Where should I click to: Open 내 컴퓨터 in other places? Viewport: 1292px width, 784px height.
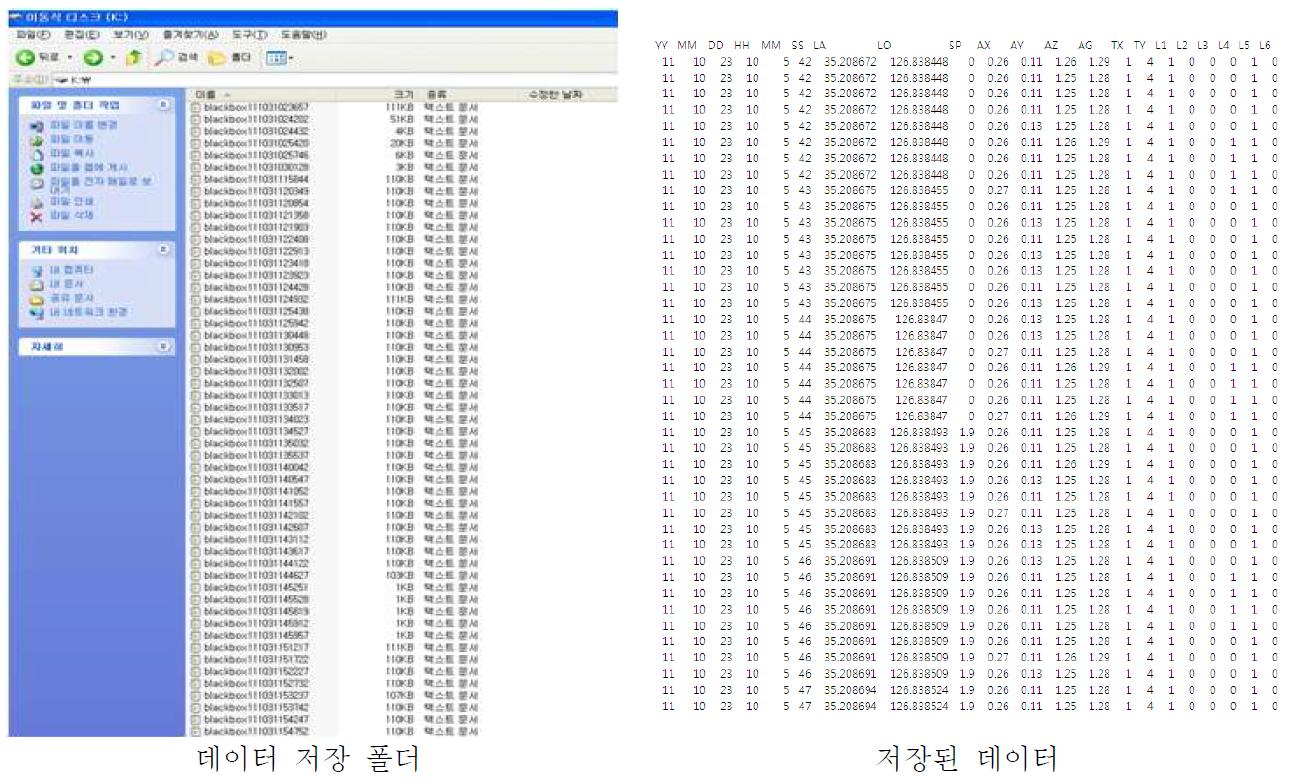click(70, 270)
